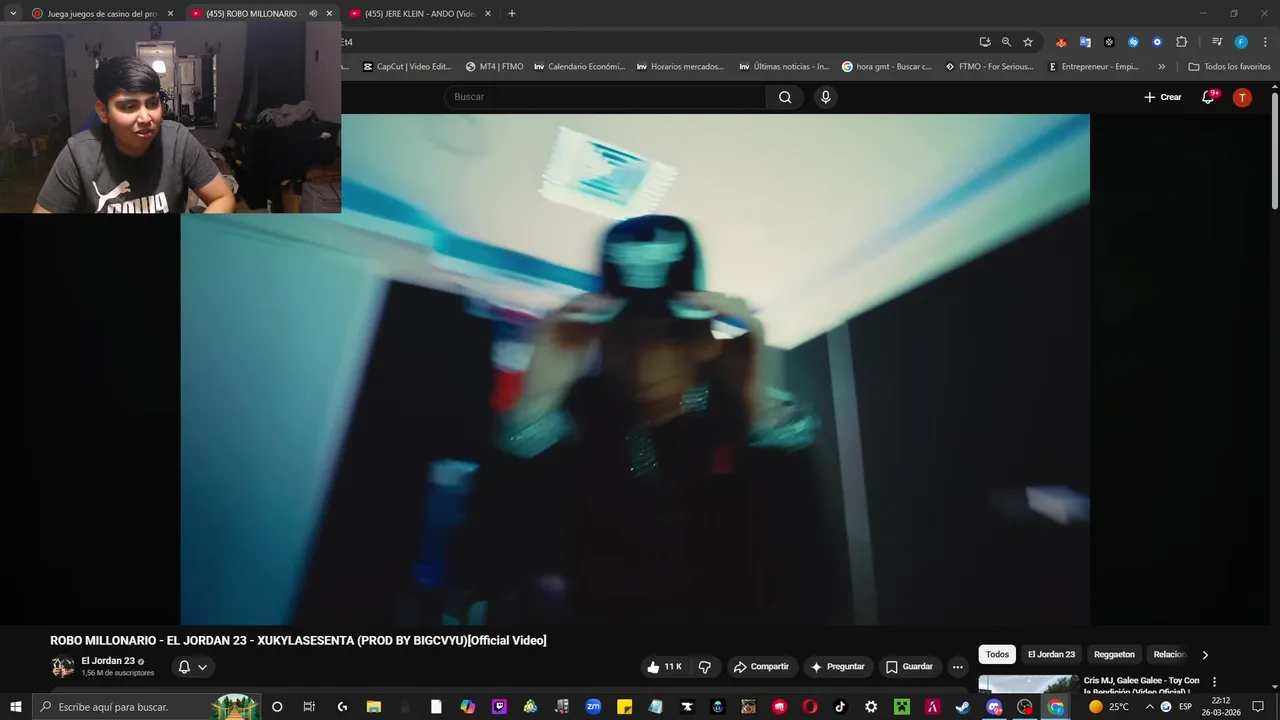Click the Google Translate extension icon
The image size is (1280, 720).
(1085, 42)
